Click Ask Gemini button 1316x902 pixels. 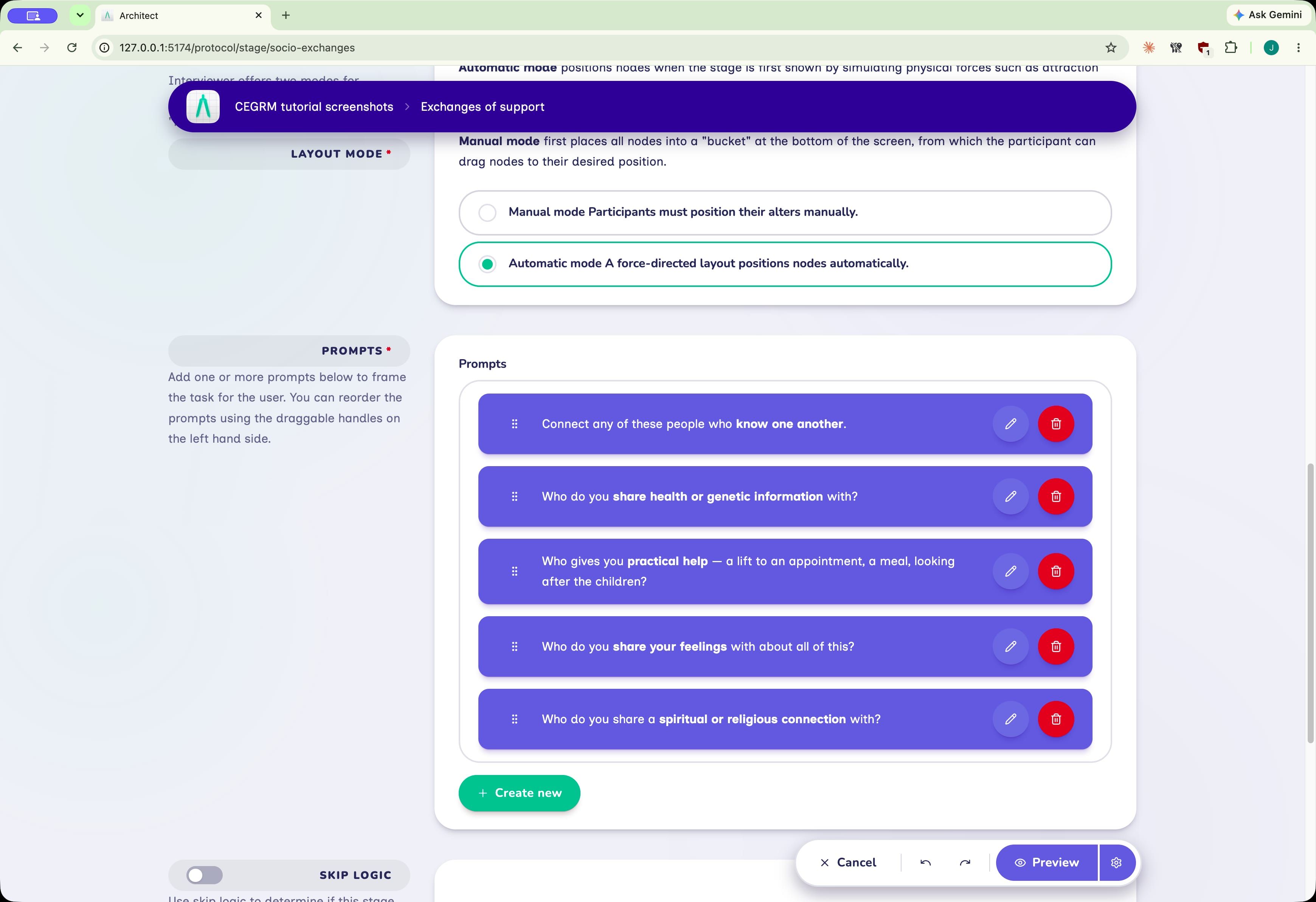(x=1268, y=15)
